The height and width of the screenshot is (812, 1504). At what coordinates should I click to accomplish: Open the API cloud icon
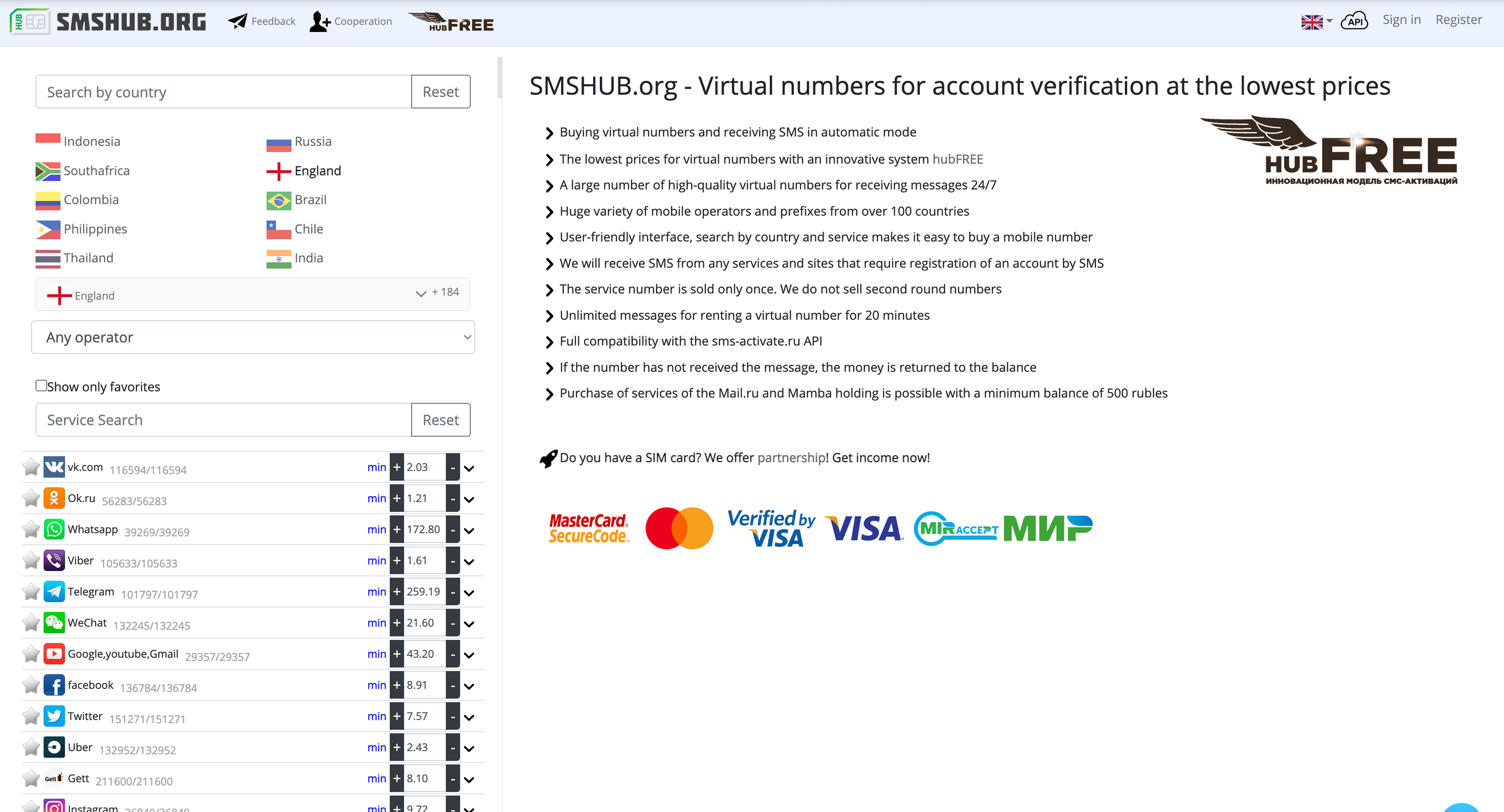click(x=1354, y=21)
